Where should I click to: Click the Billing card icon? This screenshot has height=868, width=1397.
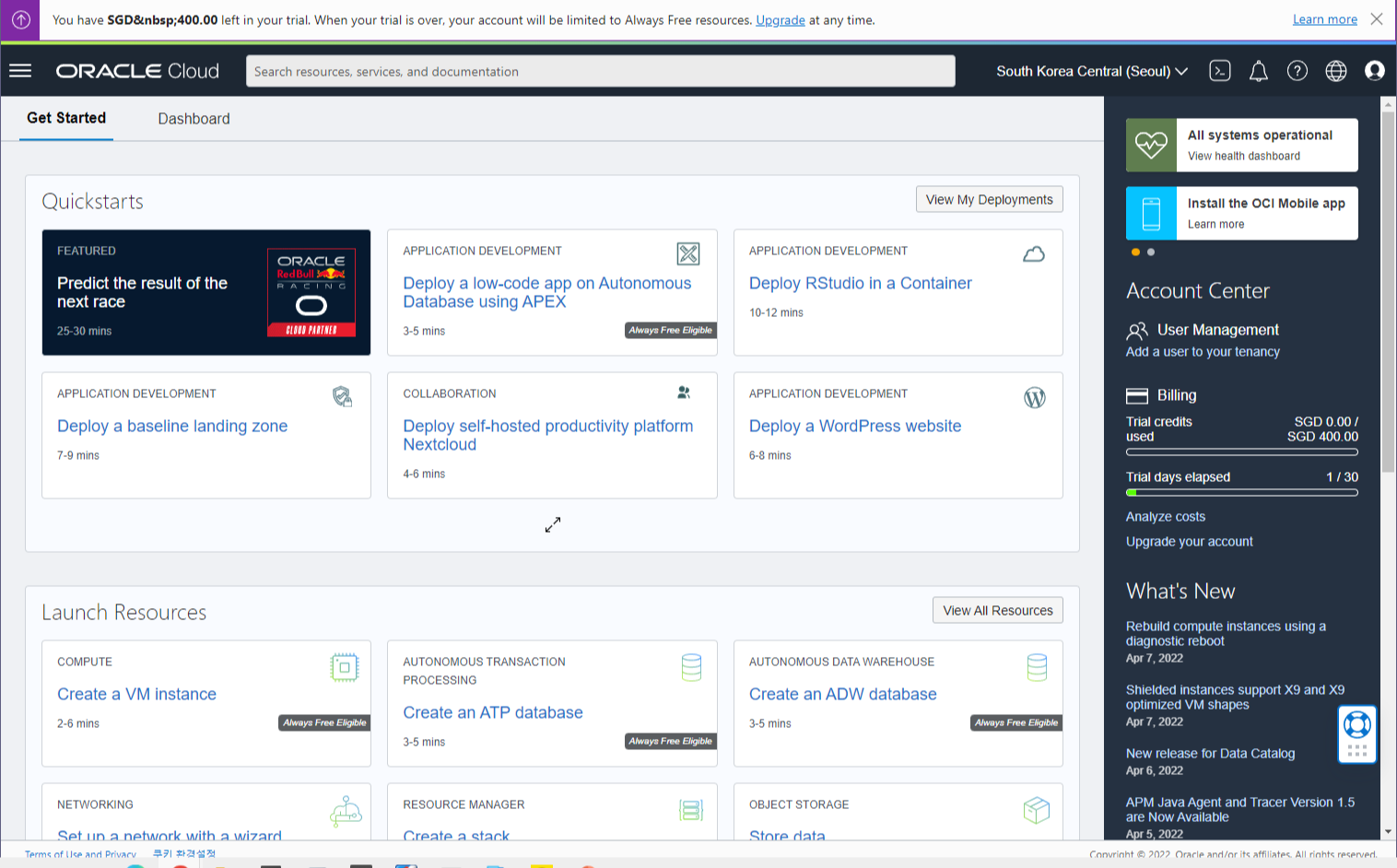(x=1137, y=395)
